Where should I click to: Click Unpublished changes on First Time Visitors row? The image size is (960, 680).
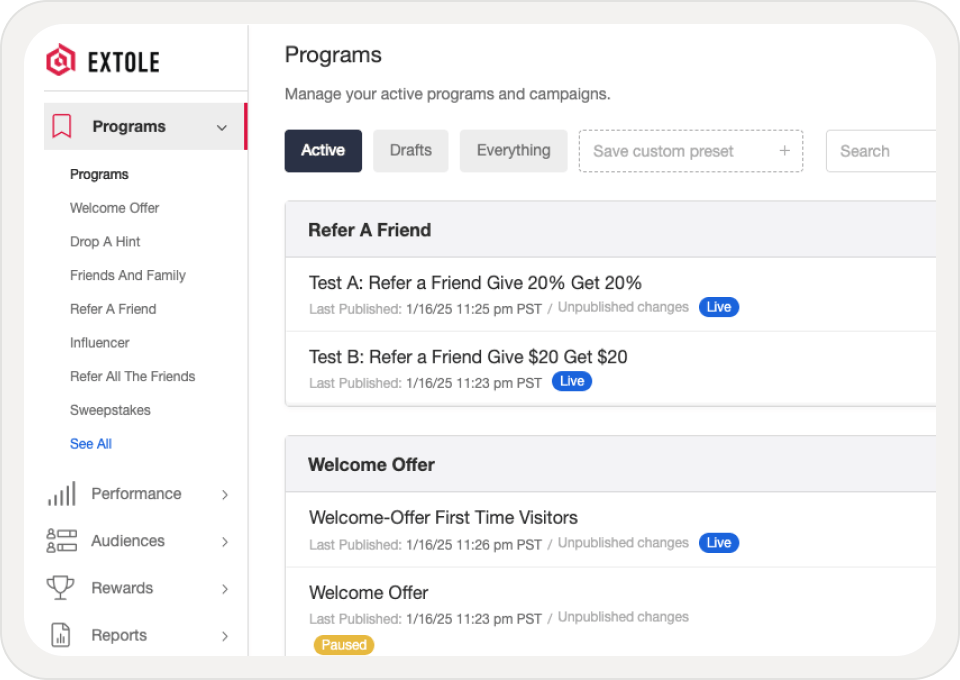(x=623, y=542)
